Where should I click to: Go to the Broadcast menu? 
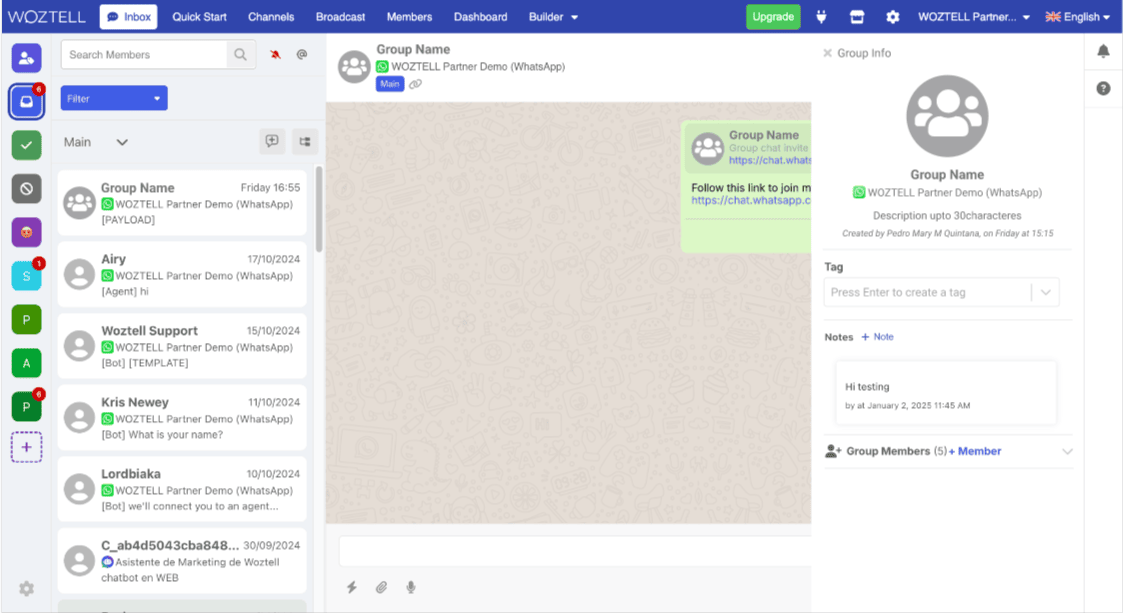coord(340,17)
